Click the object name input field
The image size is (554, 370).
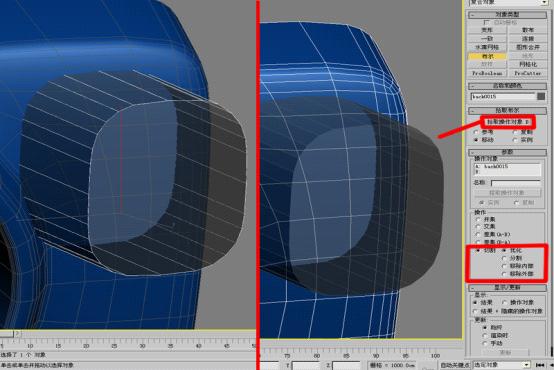point(503,96)
